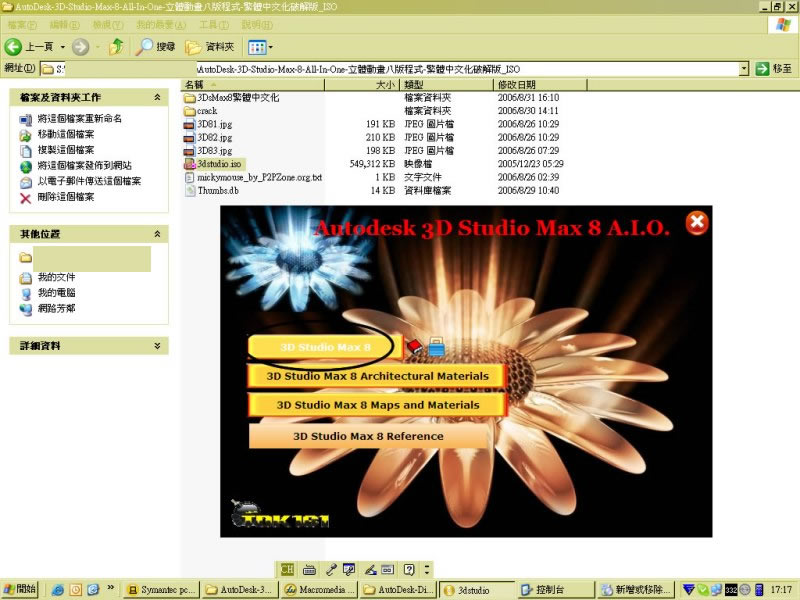Screen dimensions: 800x600
Task: Select the 3D83.jpg image file icon
Action: (189, 151)
